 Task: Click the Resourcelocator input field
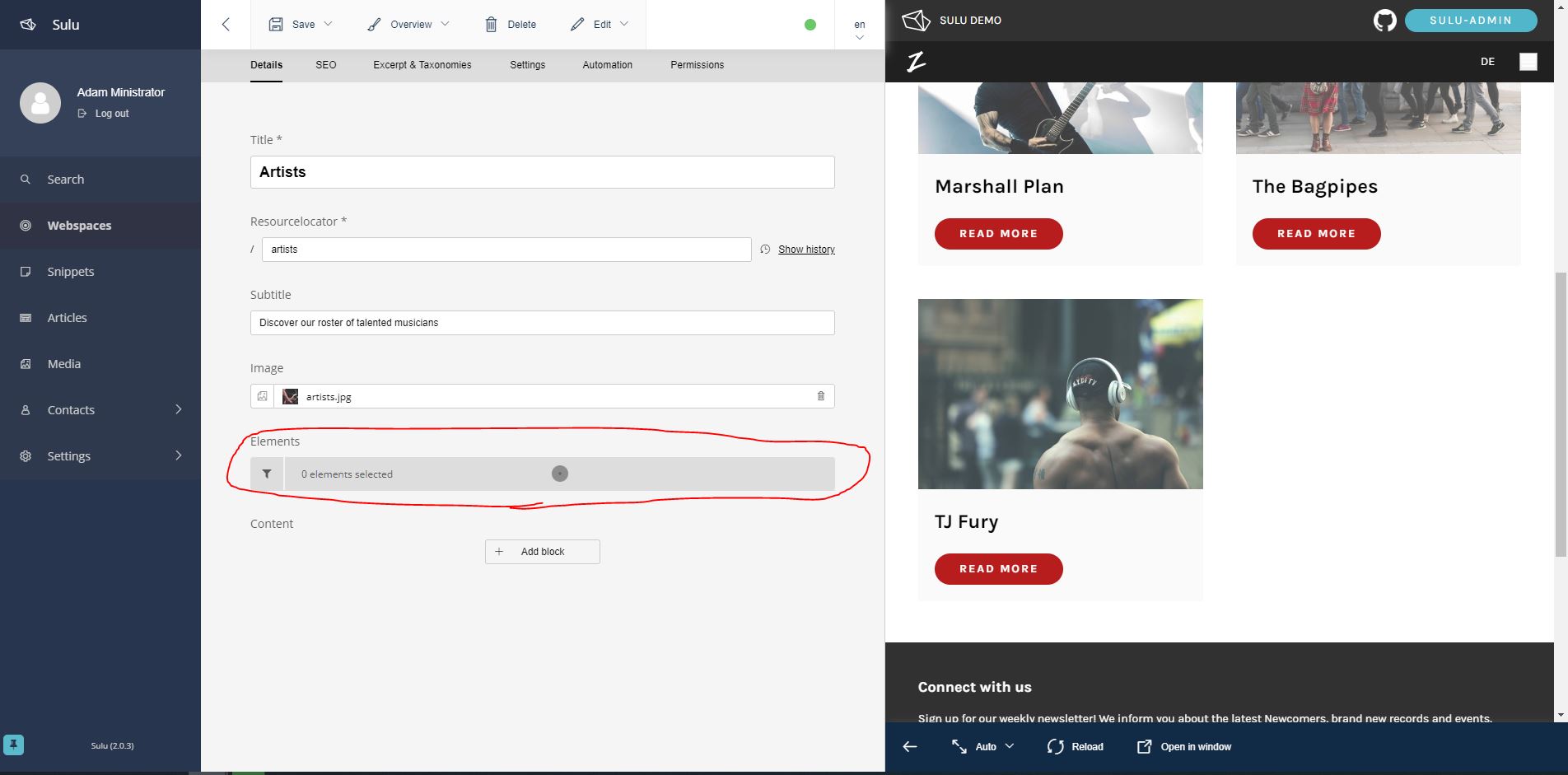pos(506,250)
